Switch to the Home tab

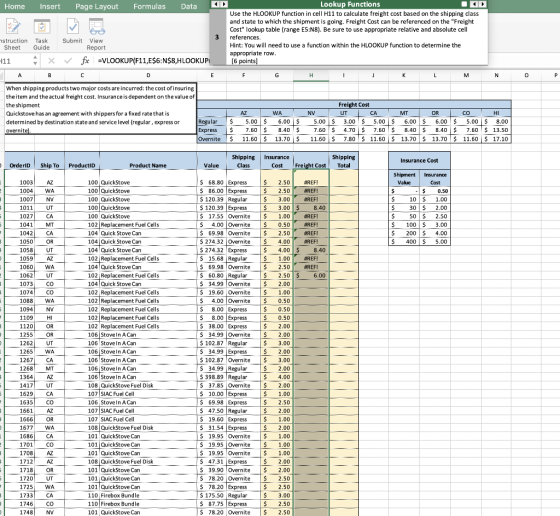pos(15,6)
